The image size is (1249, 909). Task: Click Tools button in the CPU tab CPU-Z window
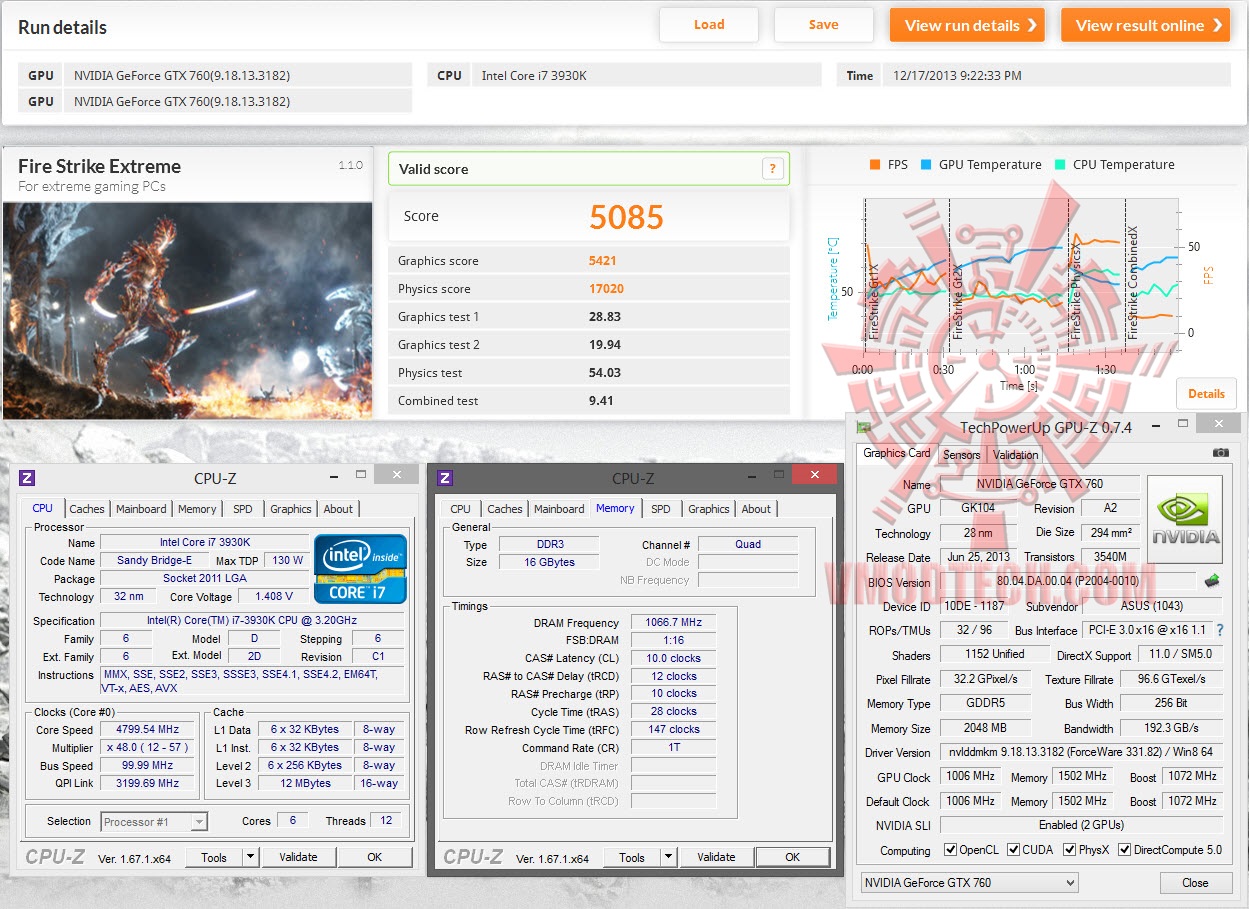[x=214, y=857]
